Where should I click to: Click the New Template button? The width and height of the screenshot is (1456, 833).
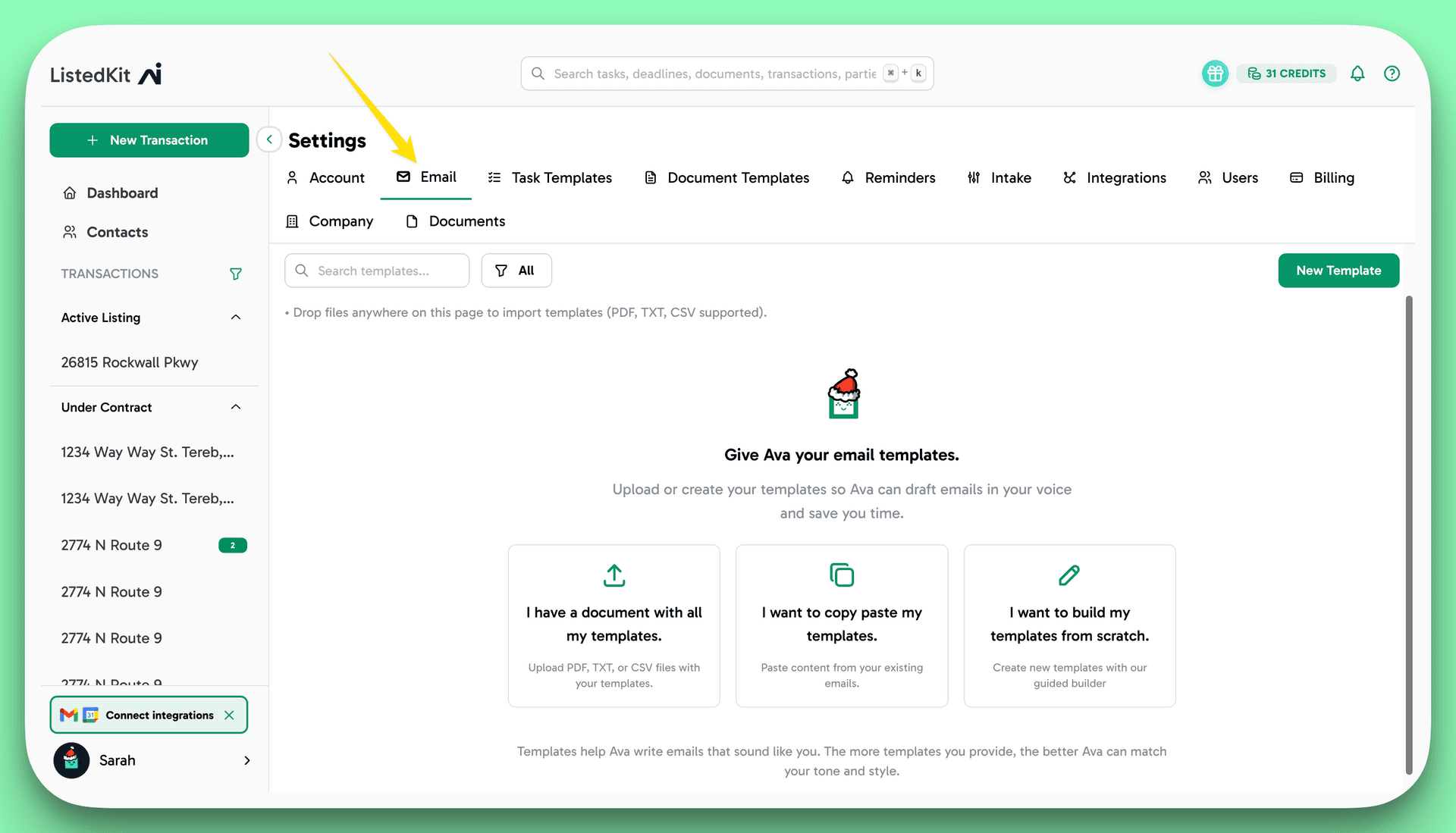1338,271
